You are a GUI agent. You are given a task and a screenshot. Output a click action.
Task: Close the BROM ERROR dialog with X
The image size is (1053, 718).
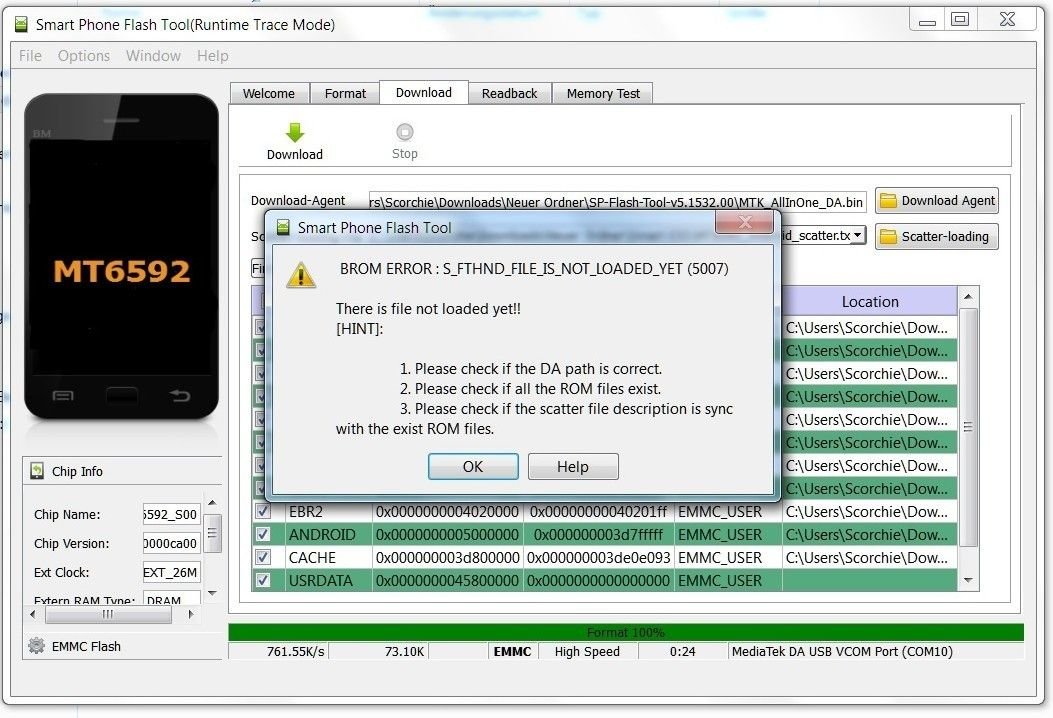click(744, 222)
